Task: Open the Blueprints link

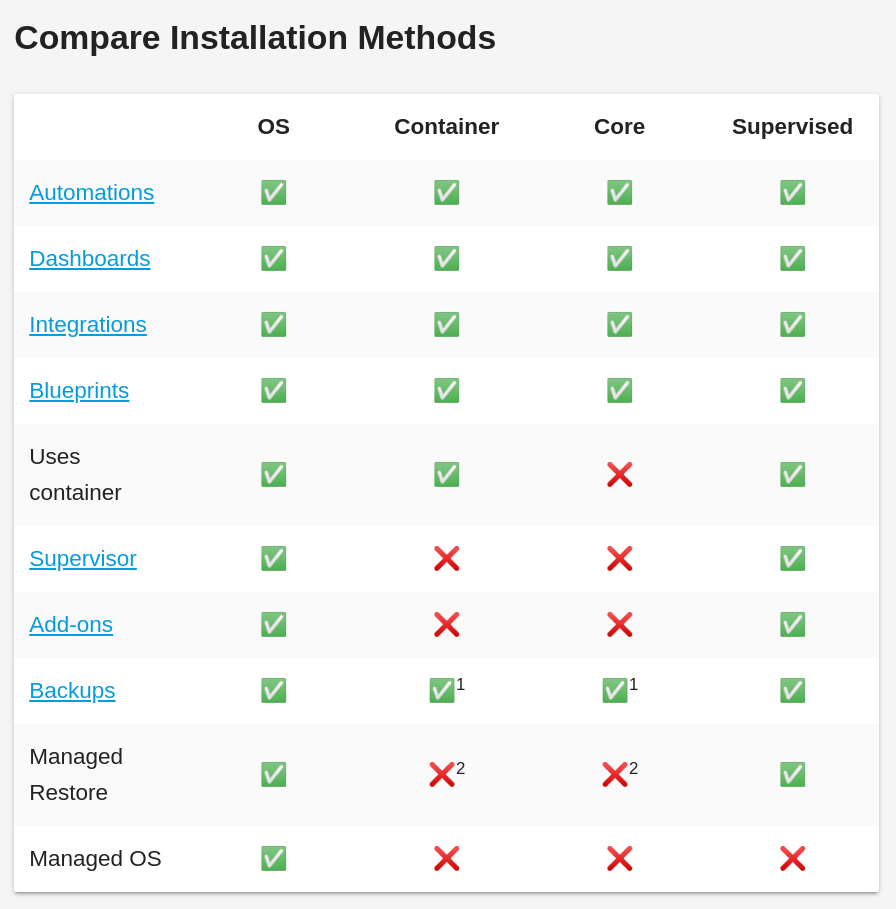Action: (x=79, y=391)
